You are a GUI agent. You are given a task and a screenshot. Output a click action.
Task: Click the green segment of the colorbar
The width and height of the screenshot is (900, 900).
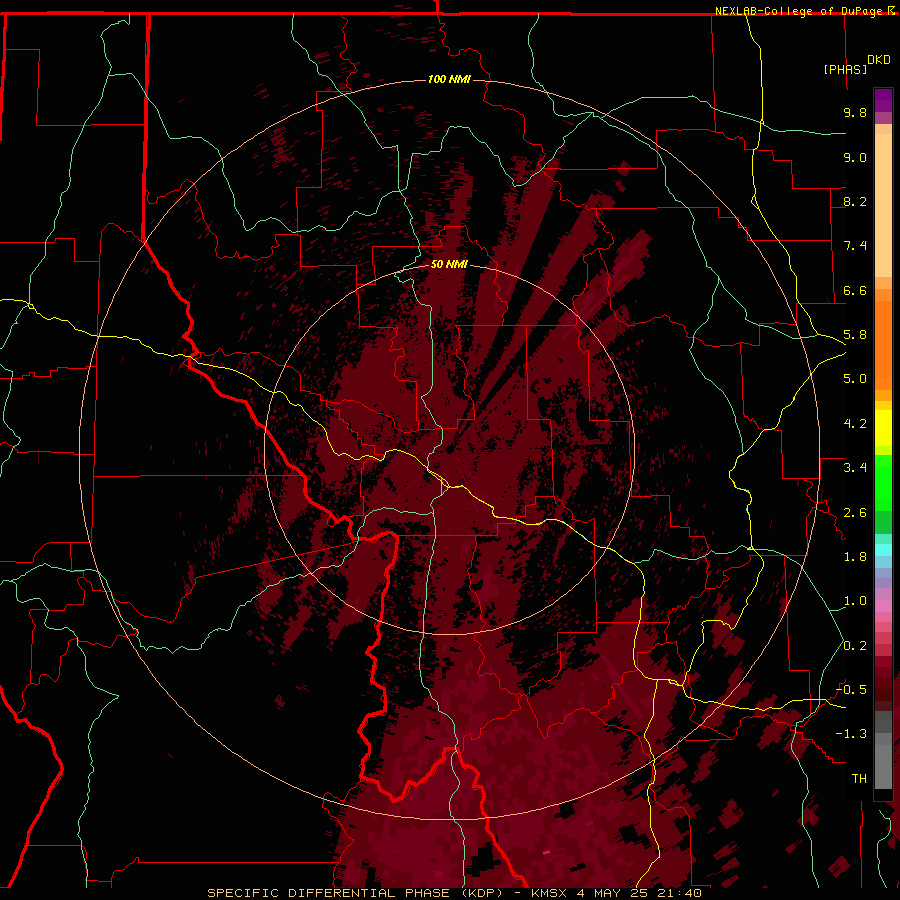[x=883, y=482]
